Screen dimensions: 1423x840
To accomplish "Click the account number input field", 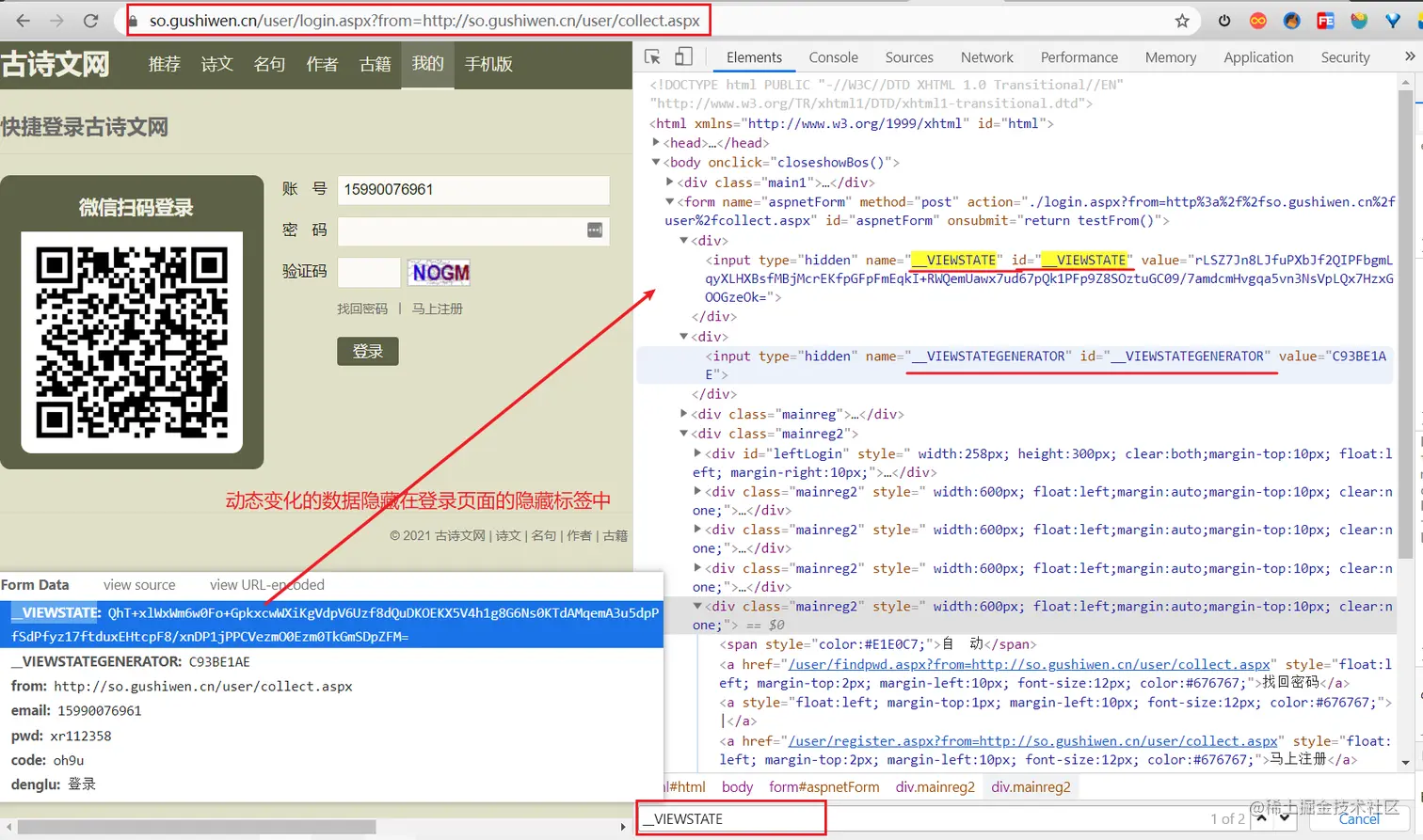I will click(473, 190).
